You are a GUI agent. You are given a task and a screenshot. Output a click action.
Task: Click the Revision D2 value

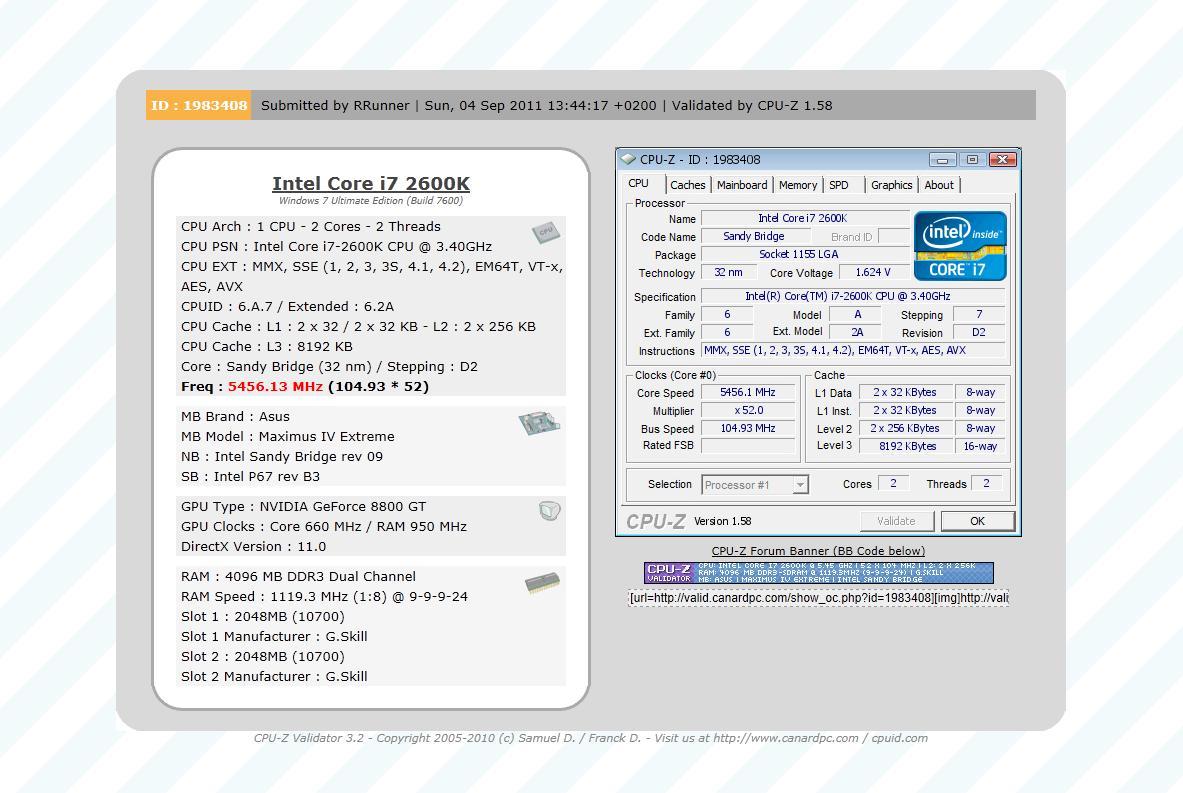[979, 333]
